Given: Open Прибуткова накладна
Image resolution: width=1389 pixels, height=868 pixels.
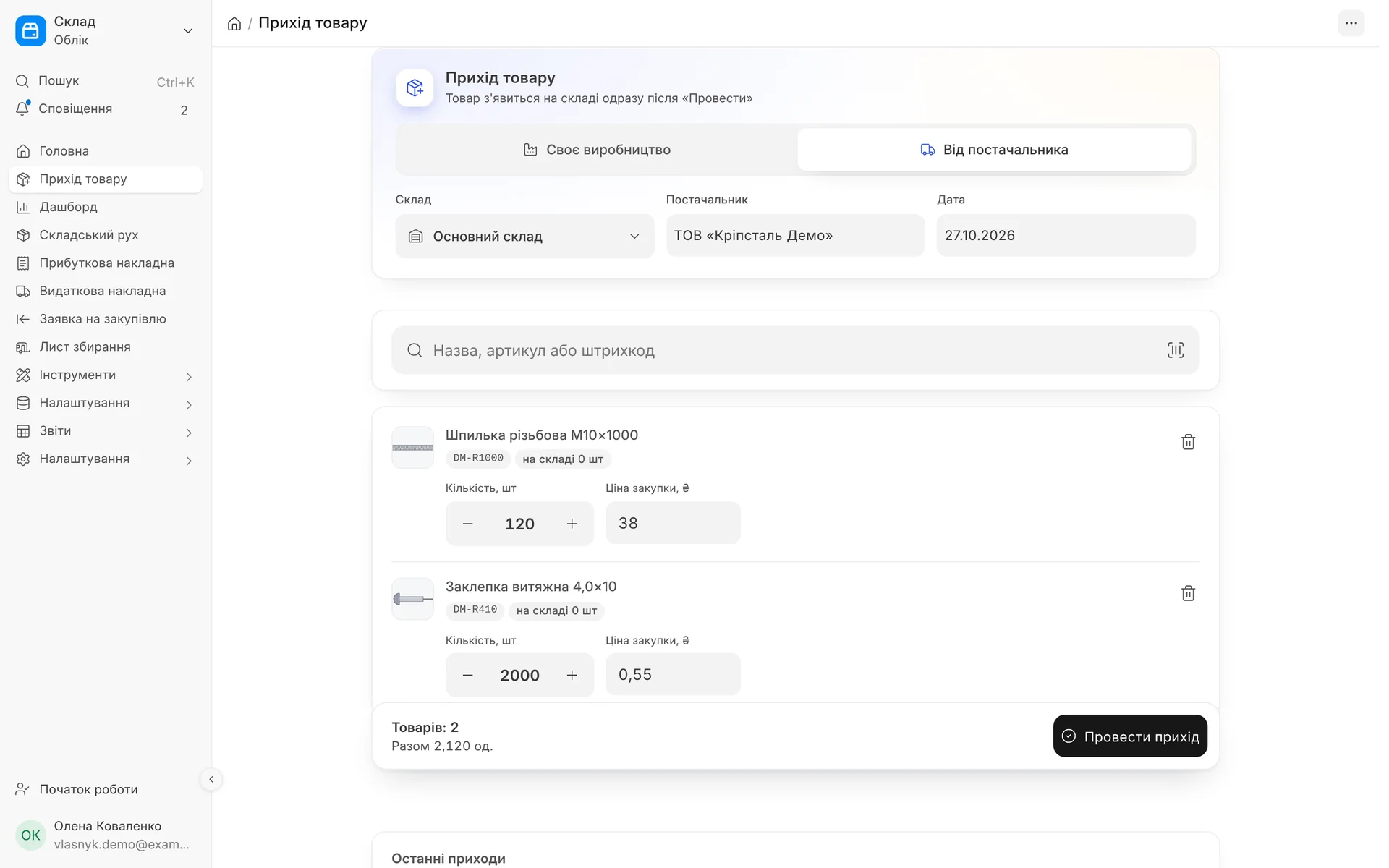Looking at the screenshot, I should 106,263.
